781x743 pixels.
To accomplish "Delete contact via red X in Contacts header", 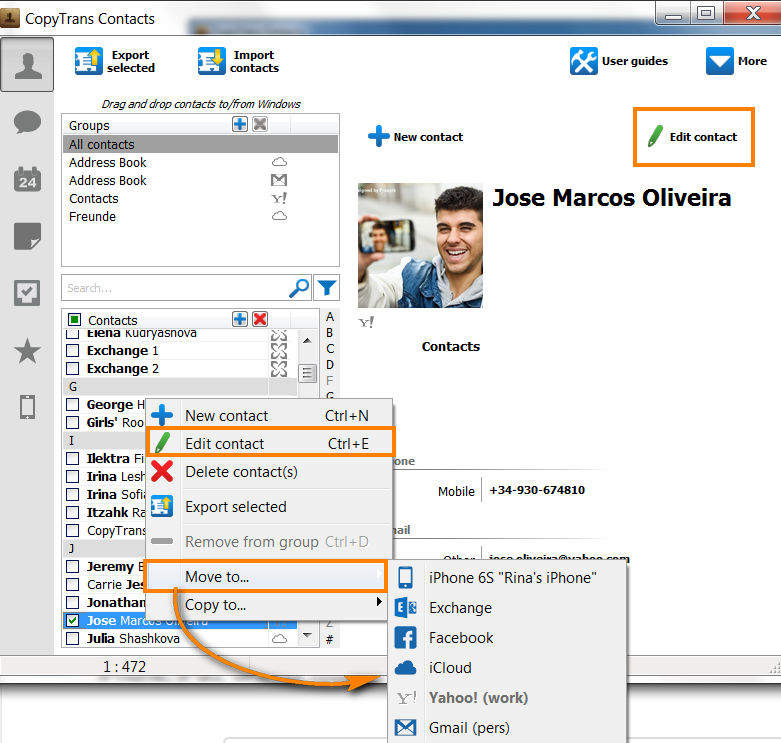I will [x=260, y=319].
